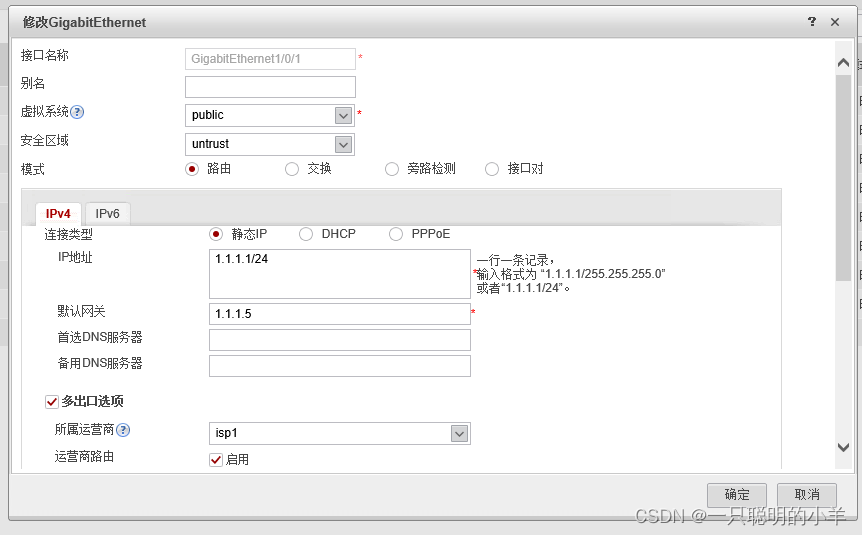
Task: Click the IP地址 text area
Action: click(x=340, y=274)
